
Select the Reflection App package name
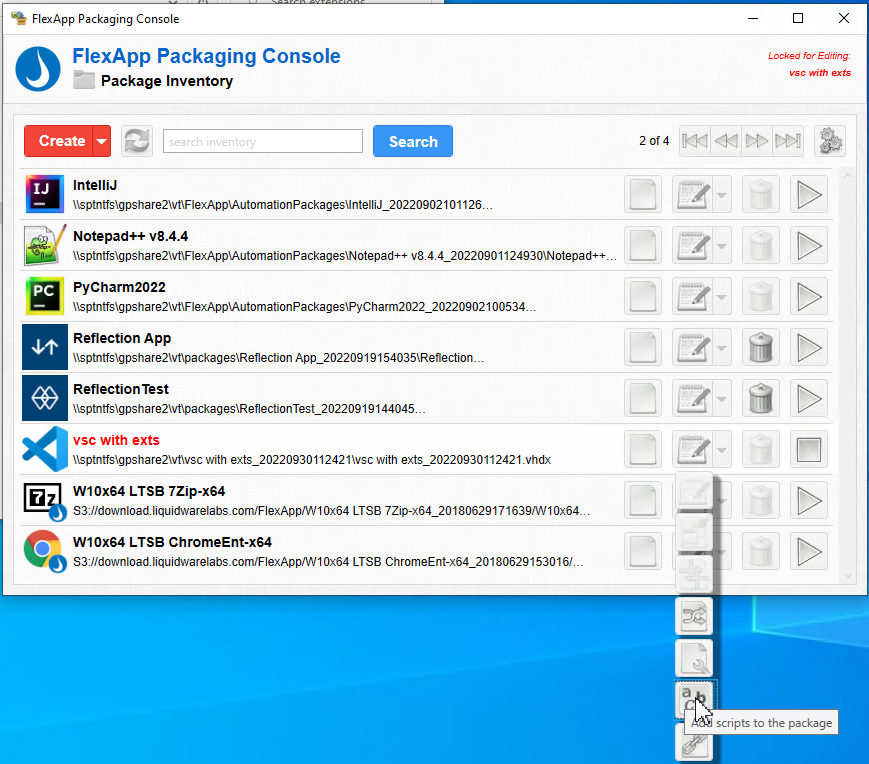click(x=122, y=338)
